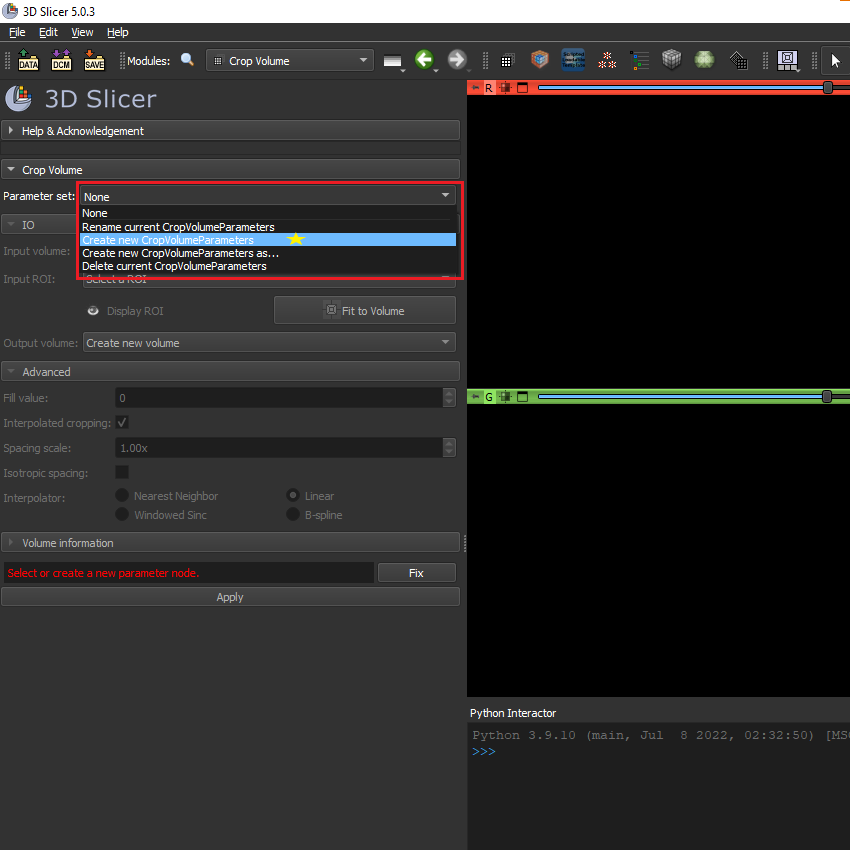Viewport: 850px width, 850px height.
Task: Open the Crop Volume module dropdown
Action: coord(289,60)
